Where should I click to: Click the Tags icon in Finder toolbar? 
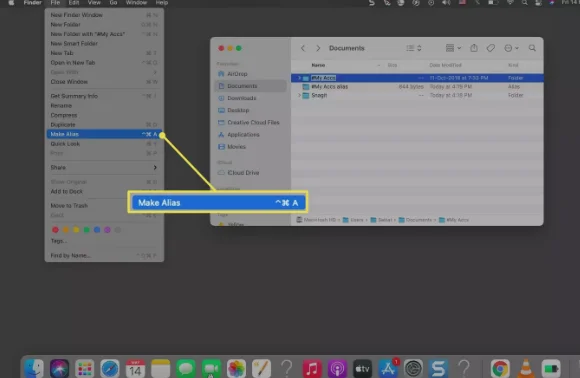tap(490, 48)
